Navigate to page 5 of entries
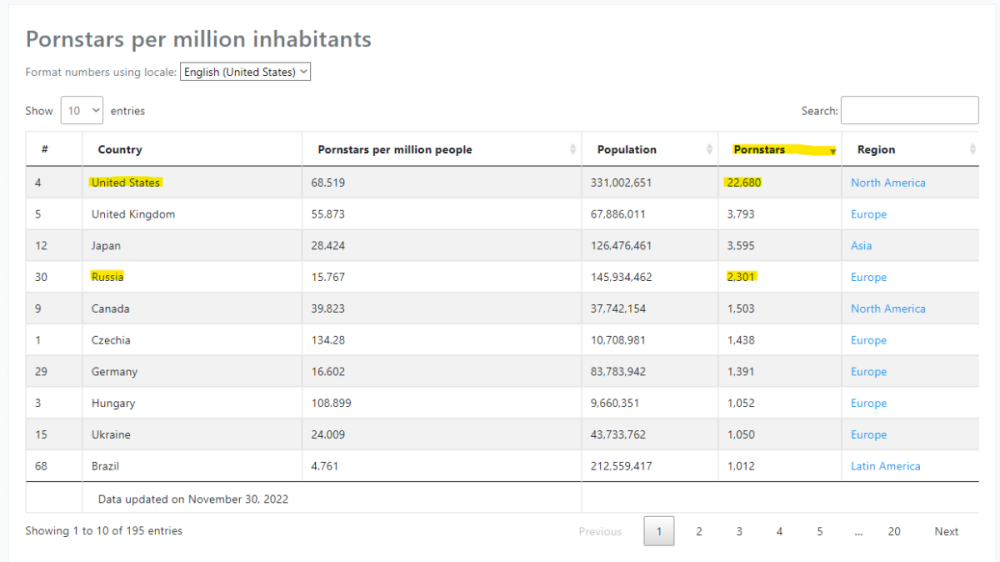Screen dimensions: 1000x562 click(819, 532)
